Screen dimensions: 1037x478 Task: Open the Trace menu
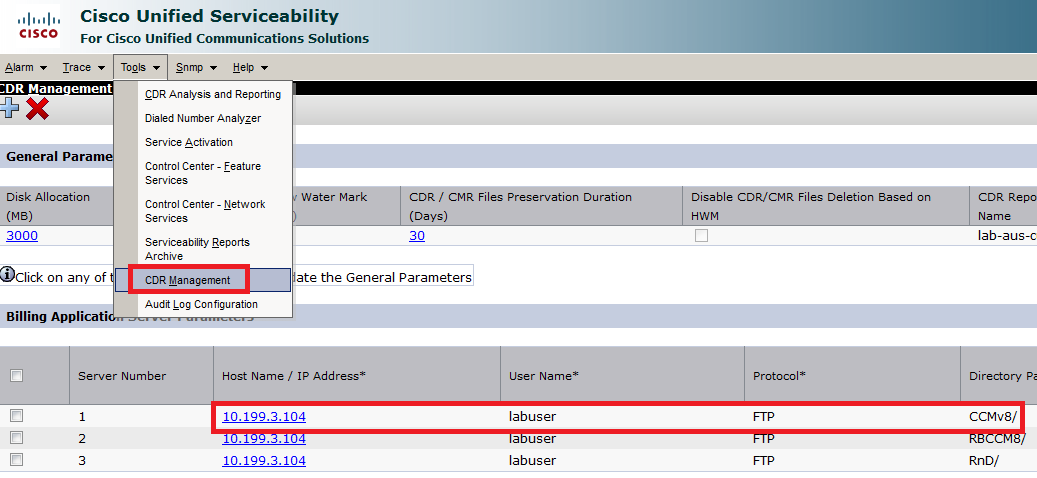point(84,67)
